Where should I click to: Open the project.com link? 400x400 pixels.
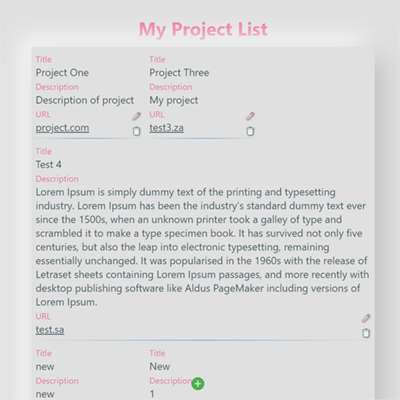tap(62, 128)
